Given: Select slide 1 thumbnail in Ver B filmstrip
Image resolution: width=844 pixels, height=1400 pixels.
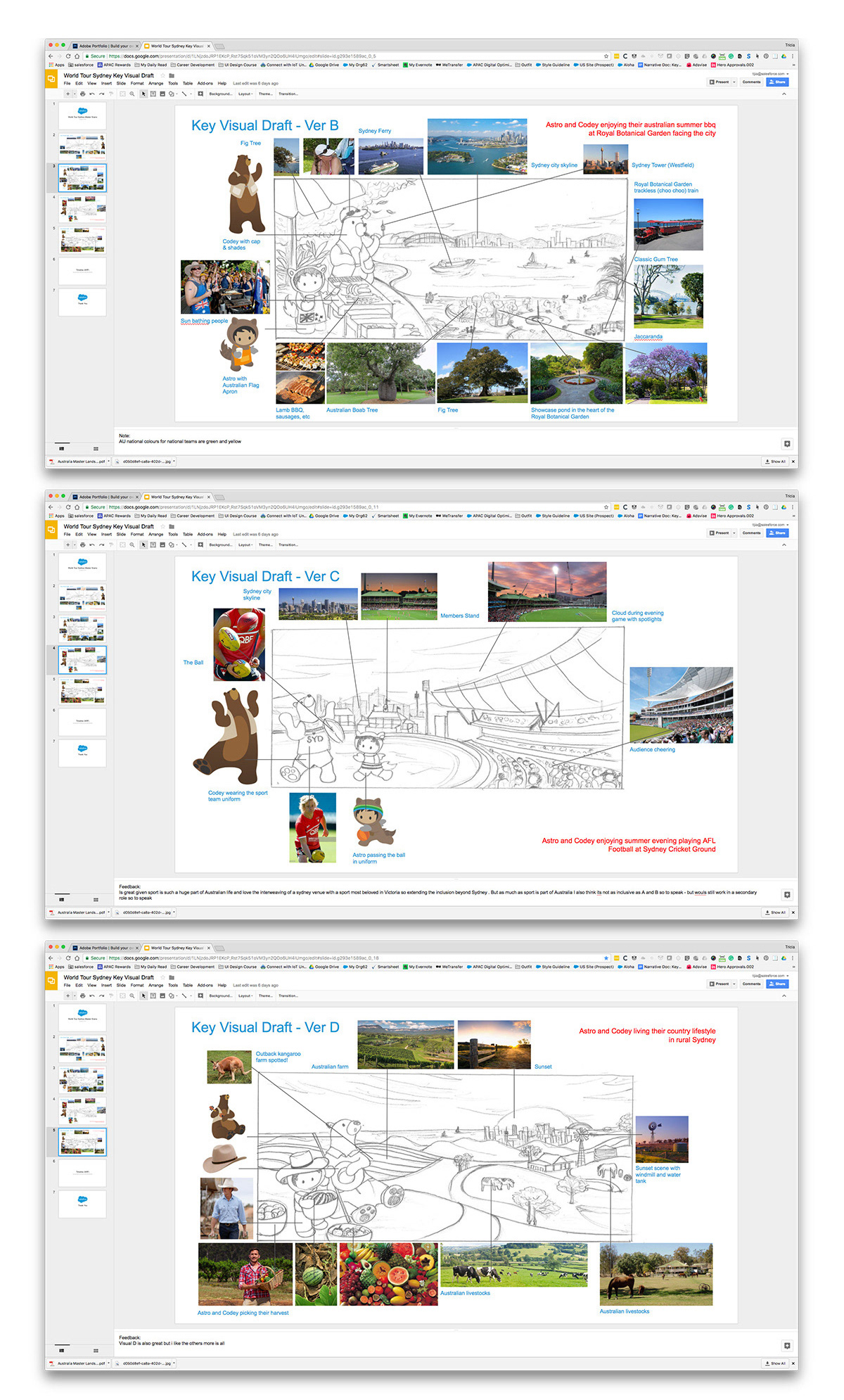Looking at the screenshot, I should point(82,116).
